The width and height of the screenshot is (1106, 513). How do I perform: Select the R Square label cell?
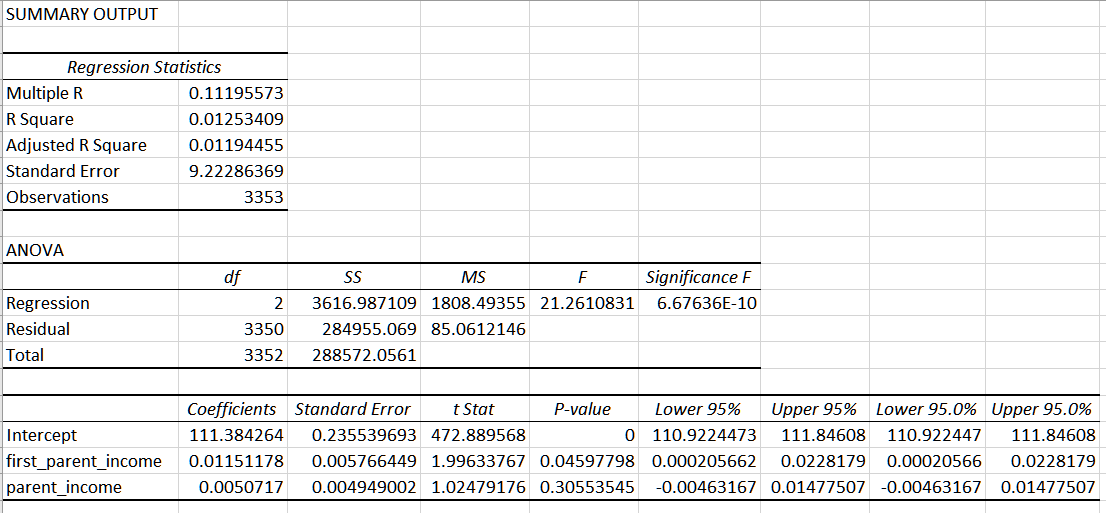point(90,119)
